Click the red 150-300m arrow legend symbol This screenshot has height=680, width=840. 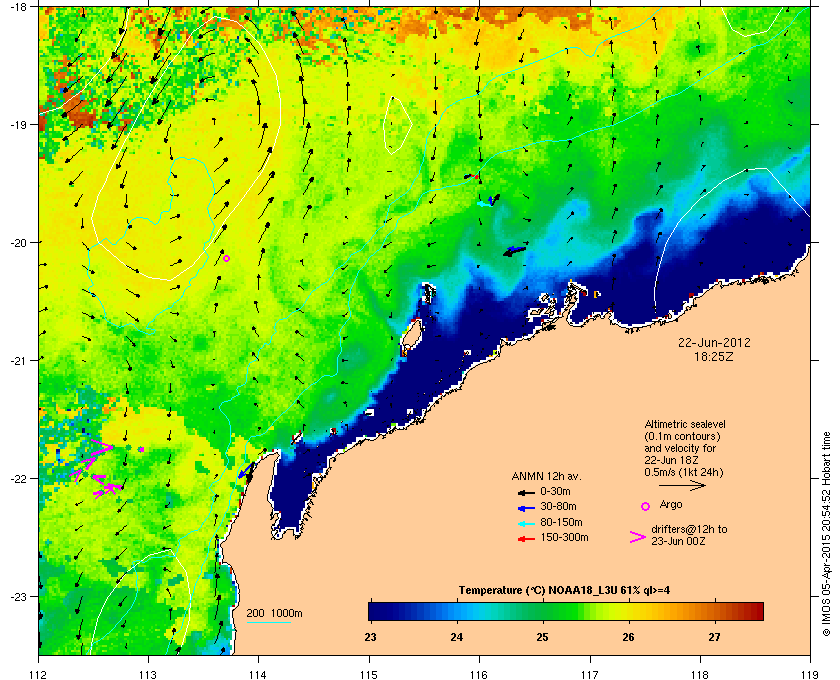click(x=526, y=539)
